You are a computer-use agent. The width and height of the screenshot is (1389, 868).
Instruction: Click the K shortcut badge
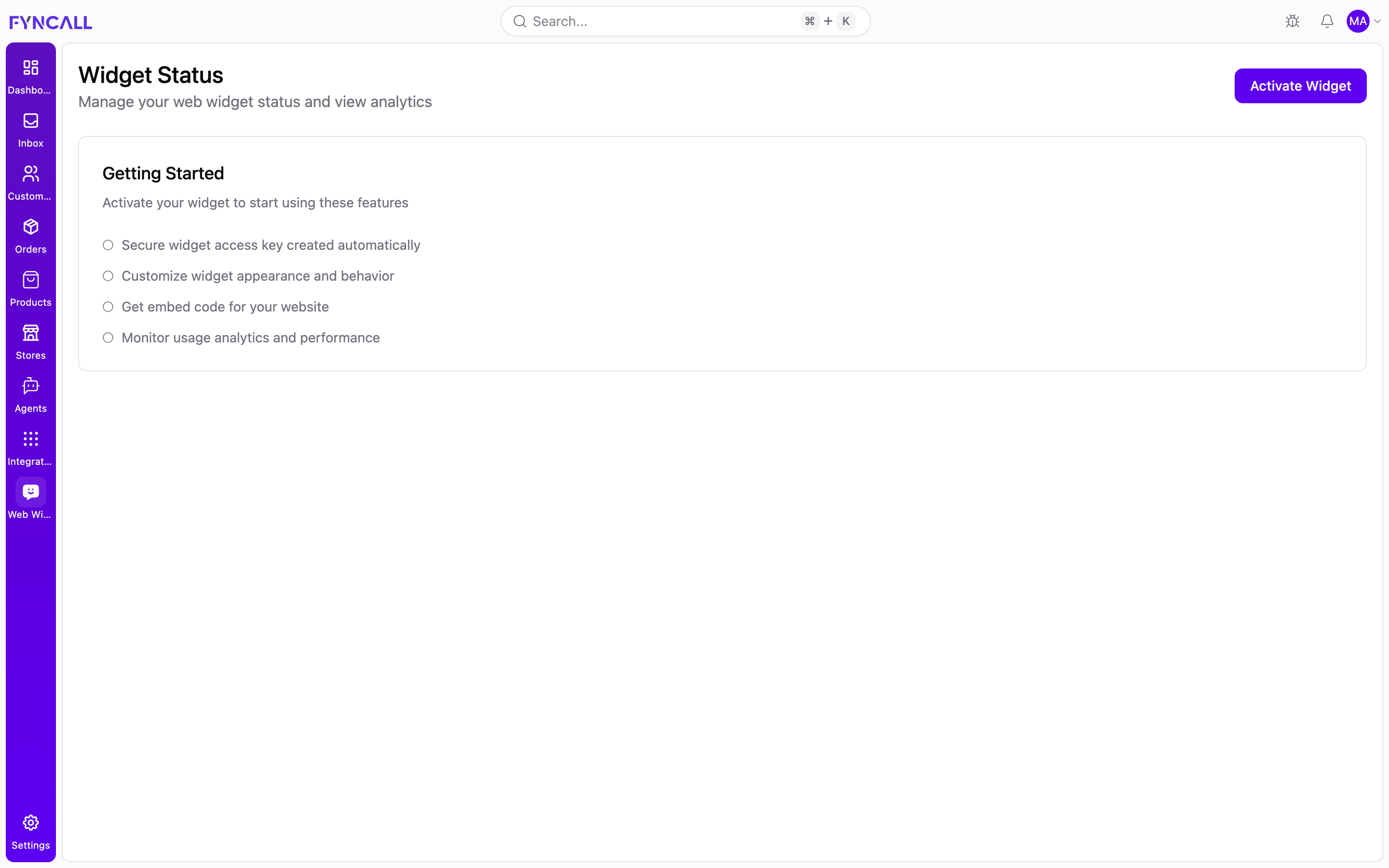pos(845,21)
